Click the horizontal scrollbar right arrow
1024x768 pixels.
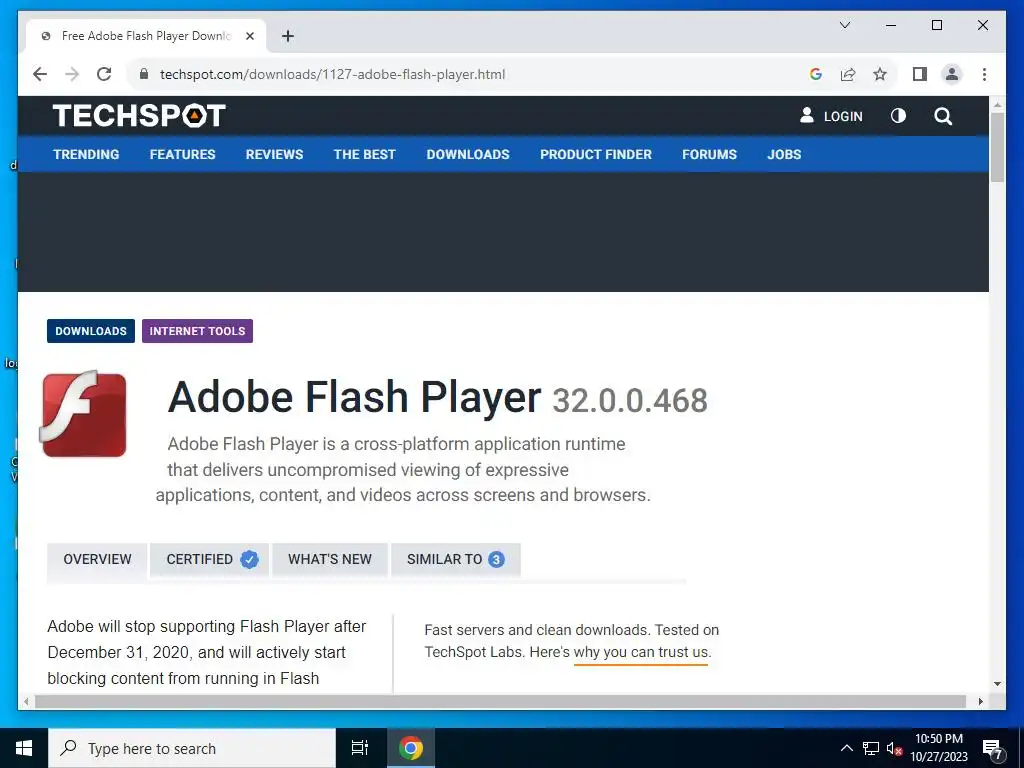coord(980,701)
